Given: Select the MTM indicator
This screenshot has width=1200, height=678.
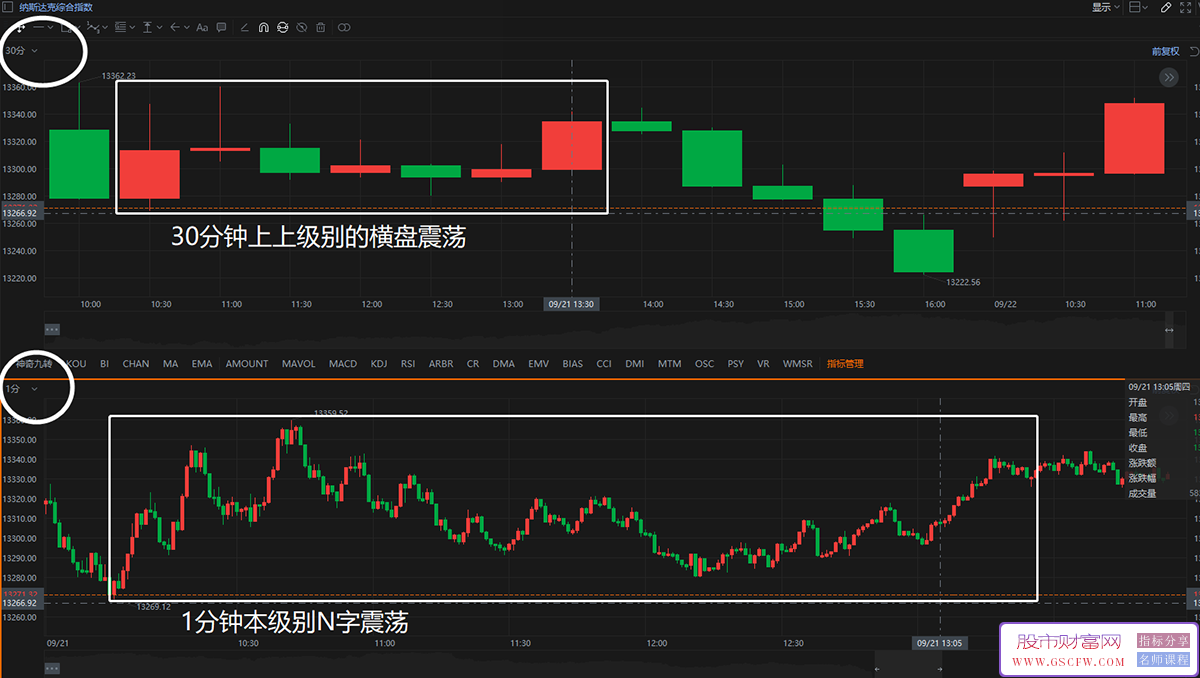Looking at the screenshot, I should 669,364.
